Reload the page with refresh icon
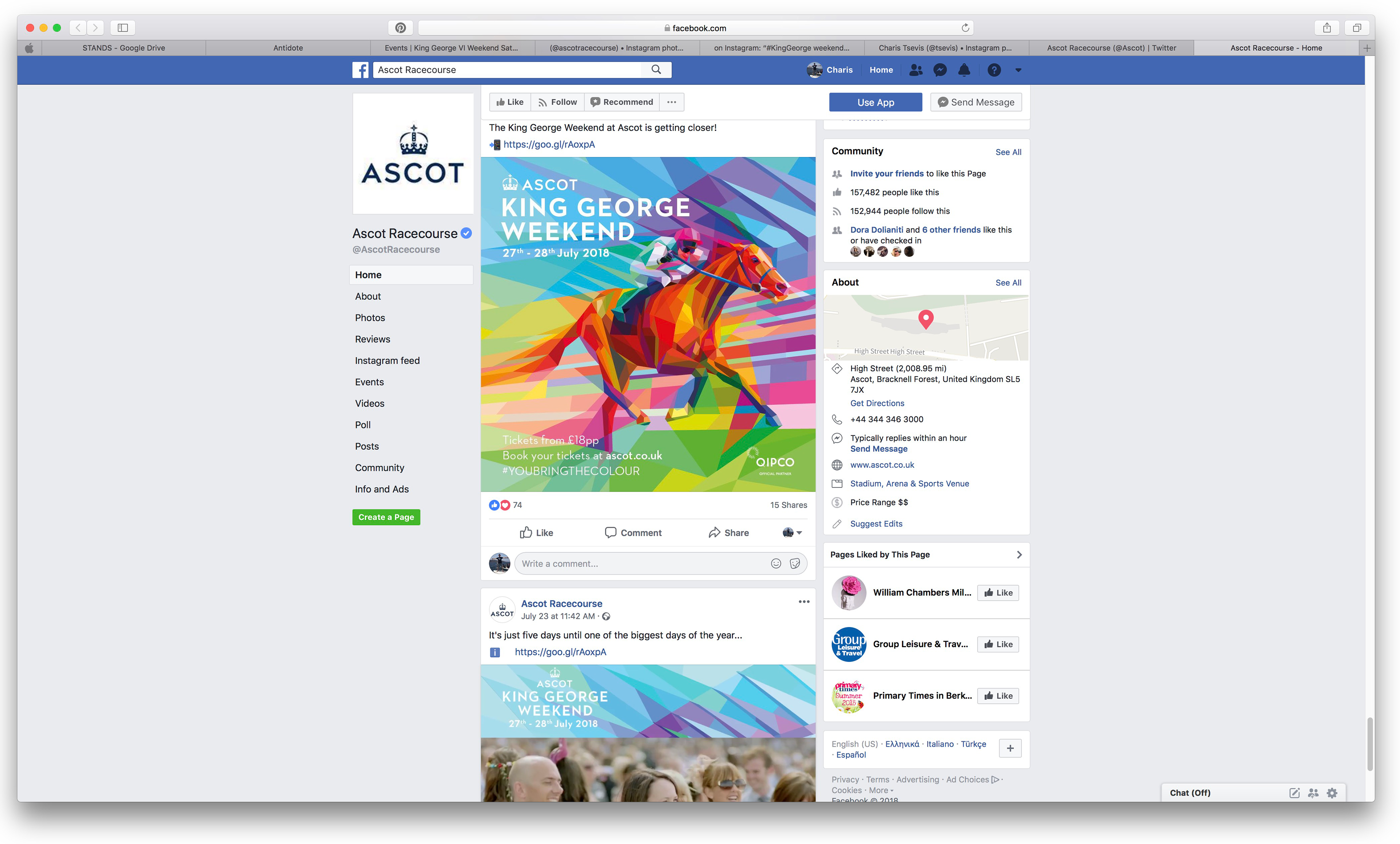Screen dimensions: 1400x844 (965, 28)
